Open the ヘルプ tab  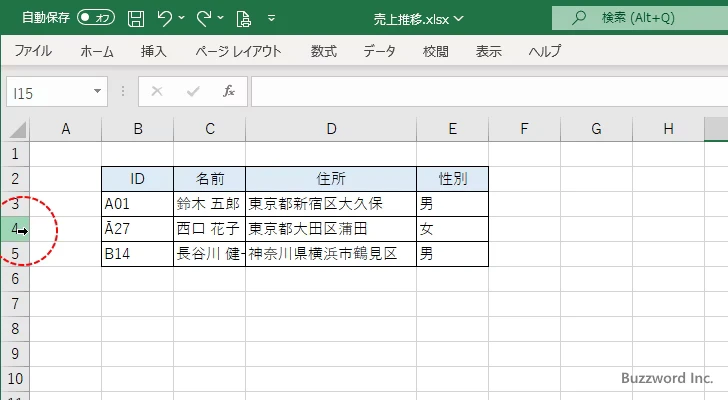tap(545, 51)
